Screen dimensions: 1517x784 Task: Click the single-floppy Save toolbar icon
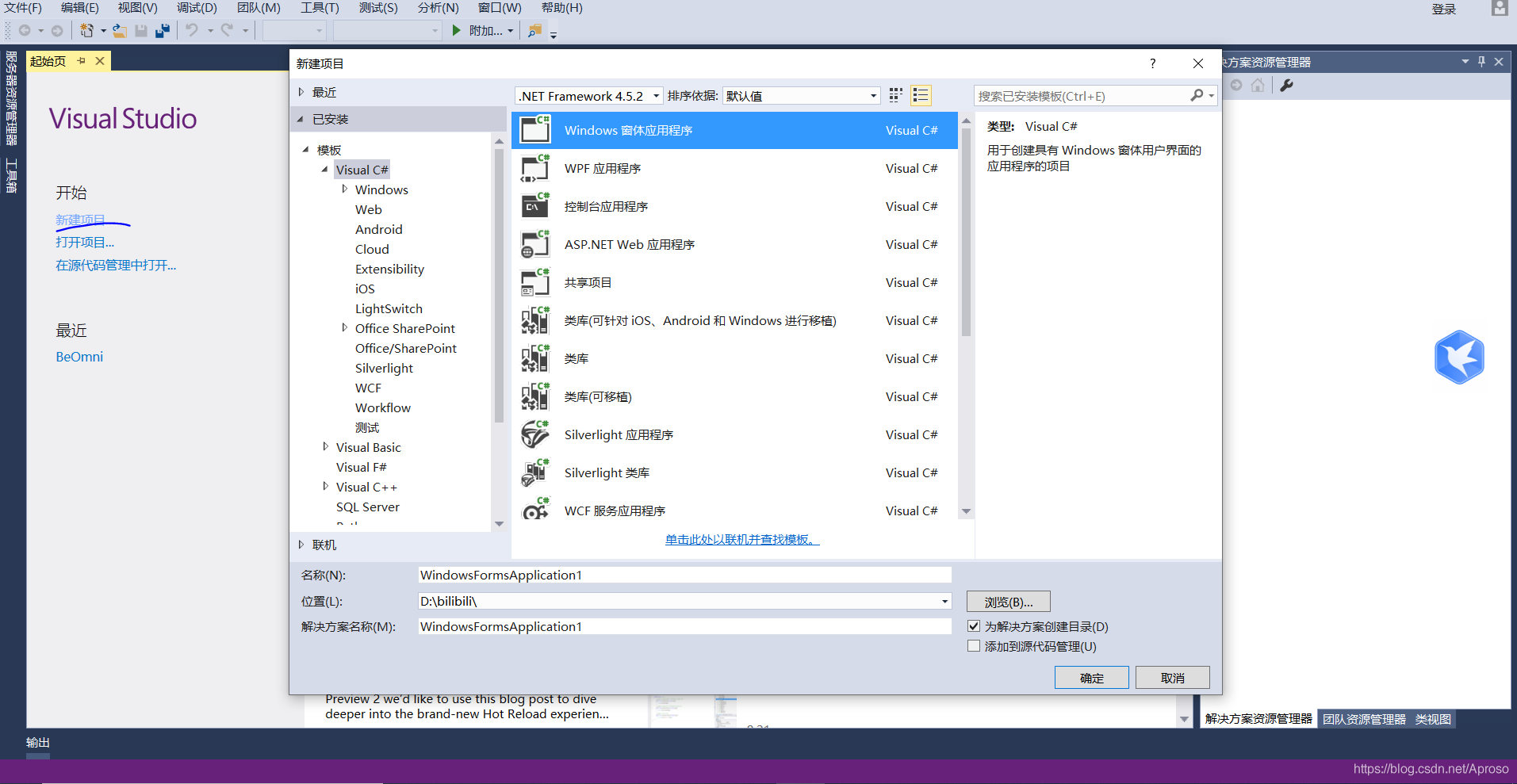click(141, 30)
